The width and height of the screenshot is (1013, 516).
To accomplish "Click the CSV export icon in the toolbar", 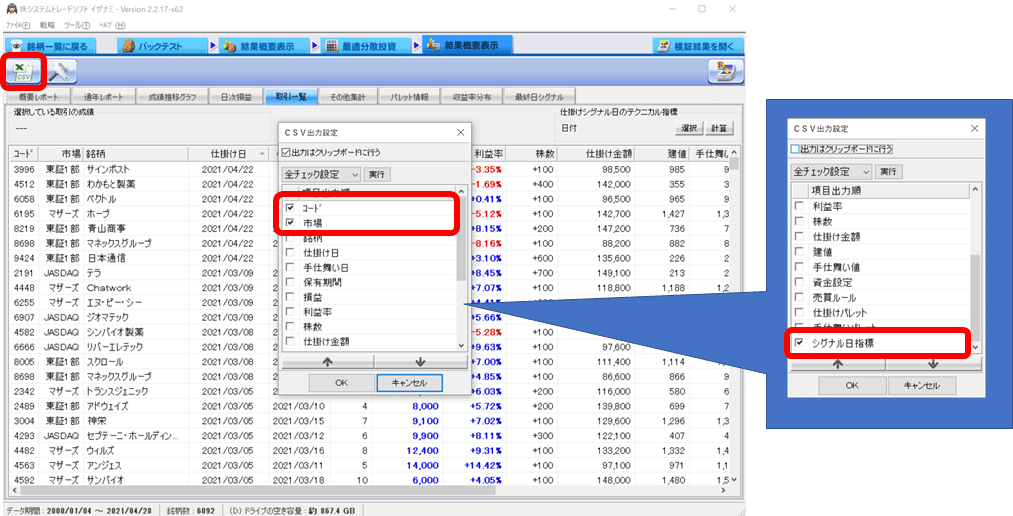I will tap(25, 72).
